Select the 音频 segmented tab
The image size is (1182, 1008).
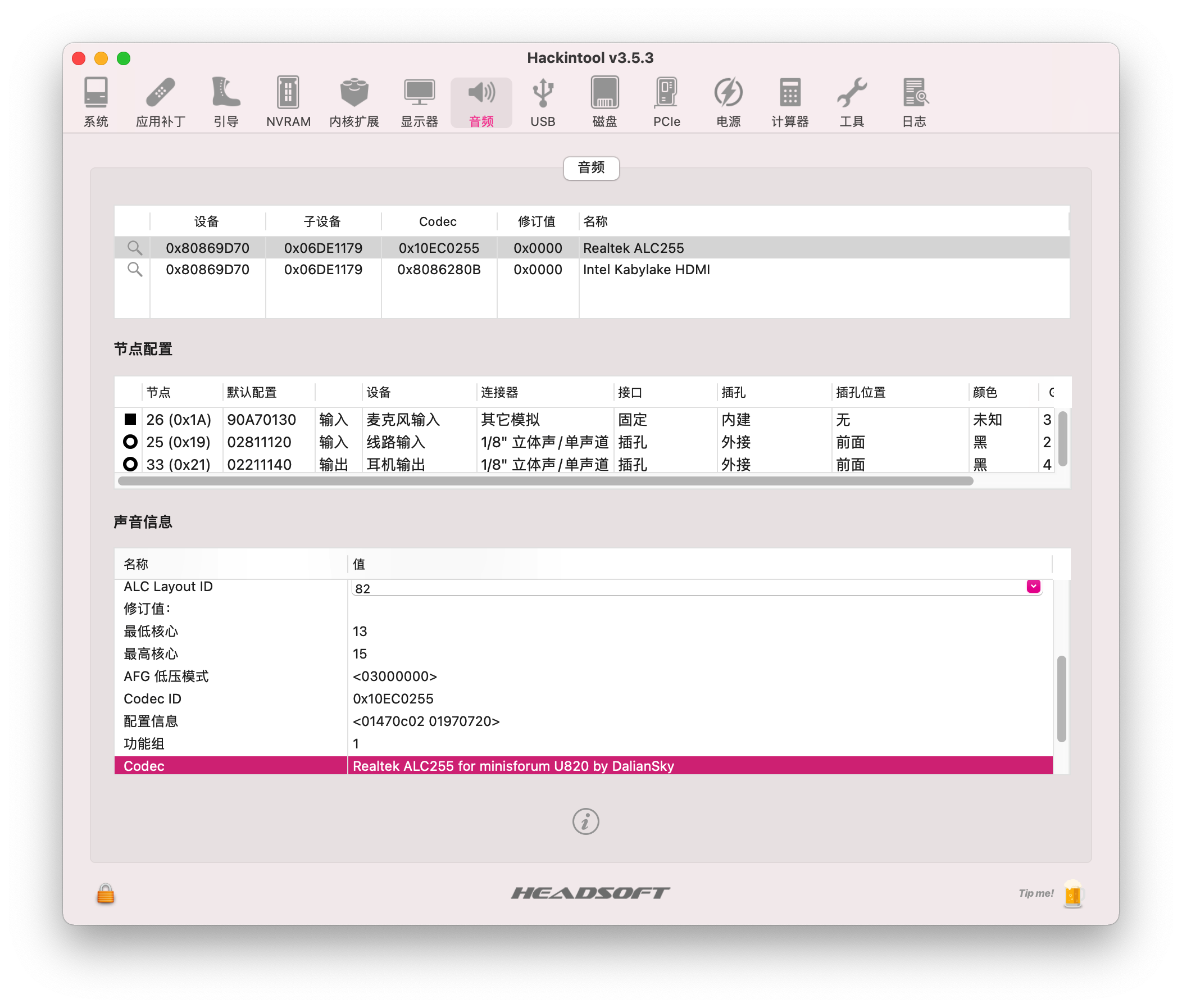(x=591, y=167)
